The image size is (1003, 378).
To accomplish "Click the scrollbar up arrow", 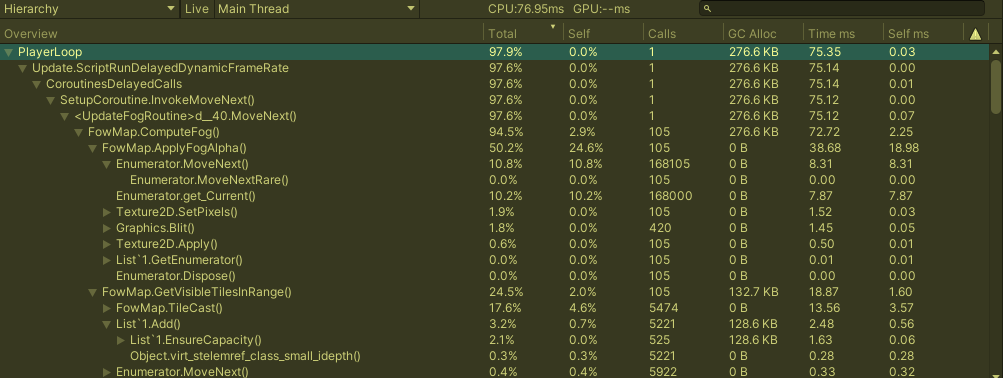I will click(x=996, y=52).
